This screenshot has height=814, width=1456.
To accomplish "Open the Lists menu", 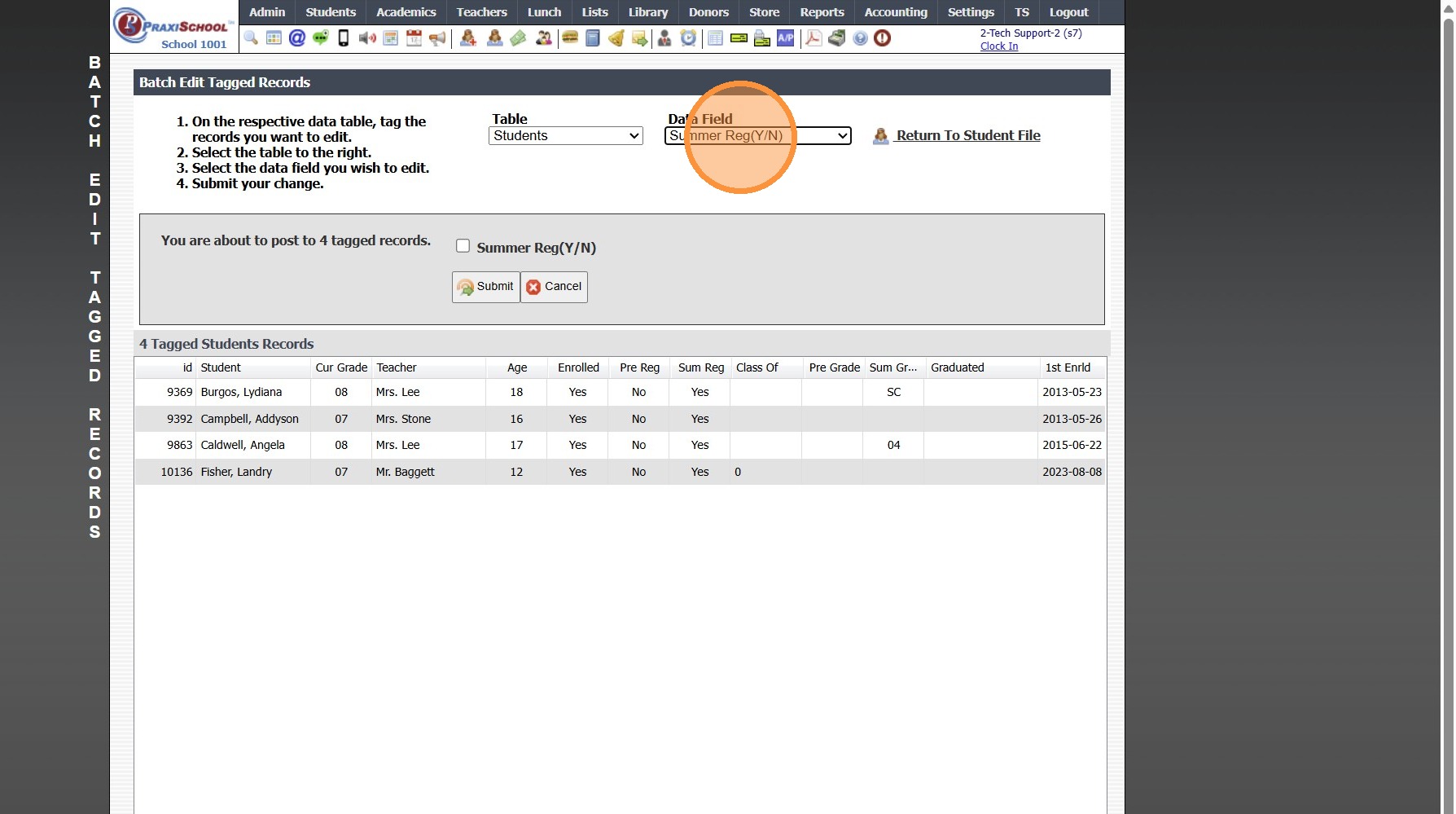I will coord(594,12).
